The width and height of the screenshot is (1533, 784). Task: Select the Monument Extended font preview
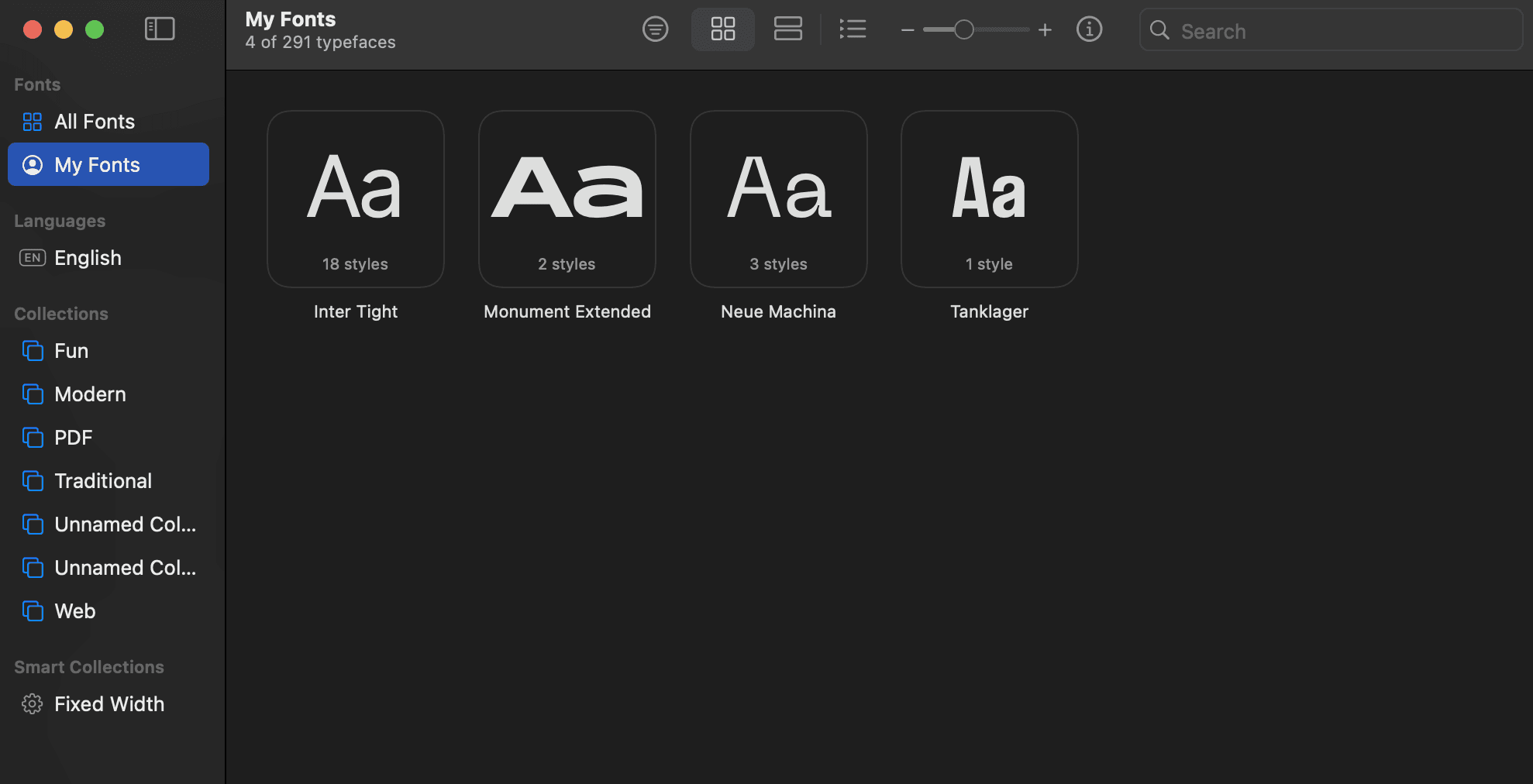[x=567, y=199]
